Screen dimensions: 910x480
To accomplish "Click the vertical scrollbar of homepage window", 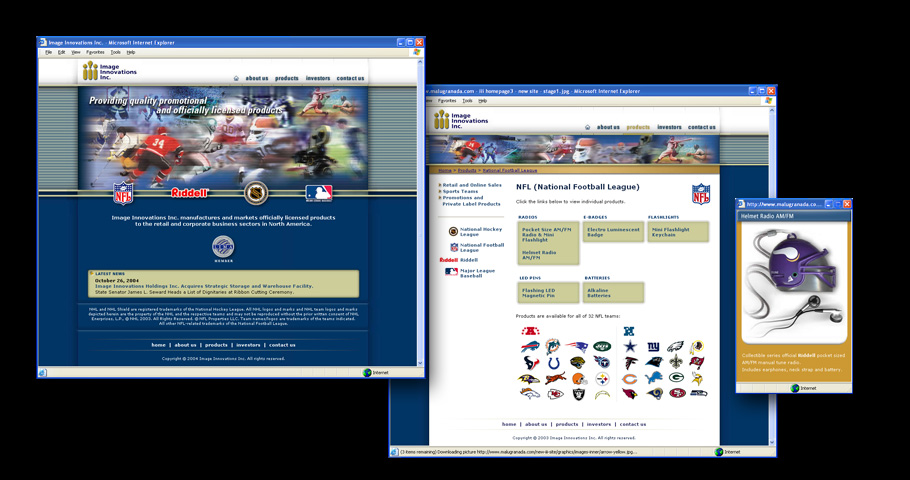I will click(x=421, y=212).
